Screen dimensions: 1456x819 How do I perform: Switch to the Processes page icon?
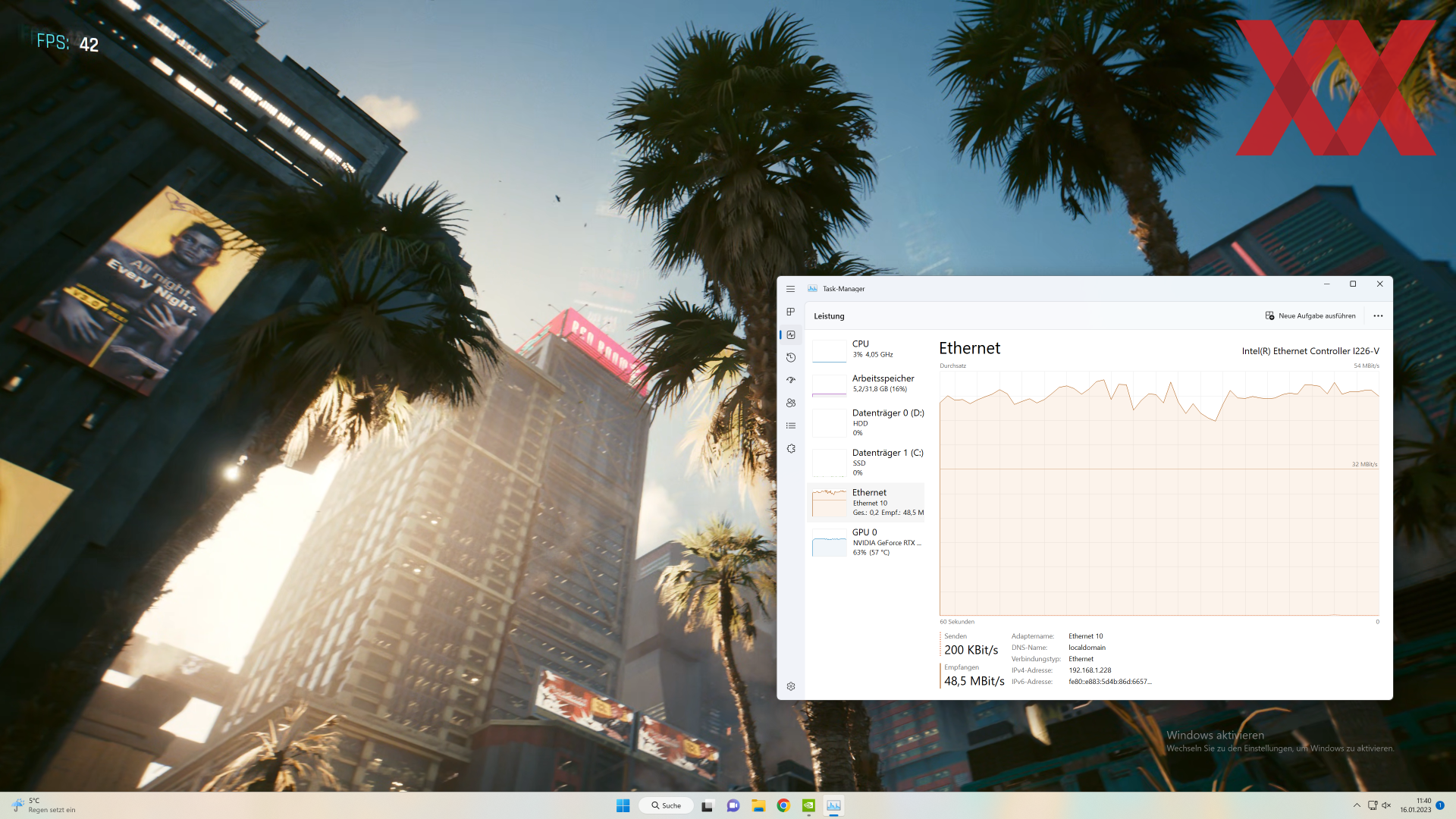(x=790, y=312)
